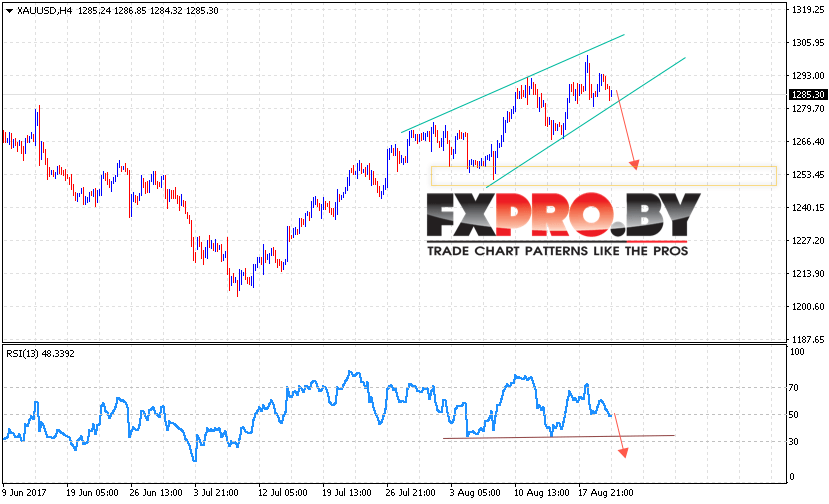Click the 19 Jul 13:00 time label

point(346,492)
